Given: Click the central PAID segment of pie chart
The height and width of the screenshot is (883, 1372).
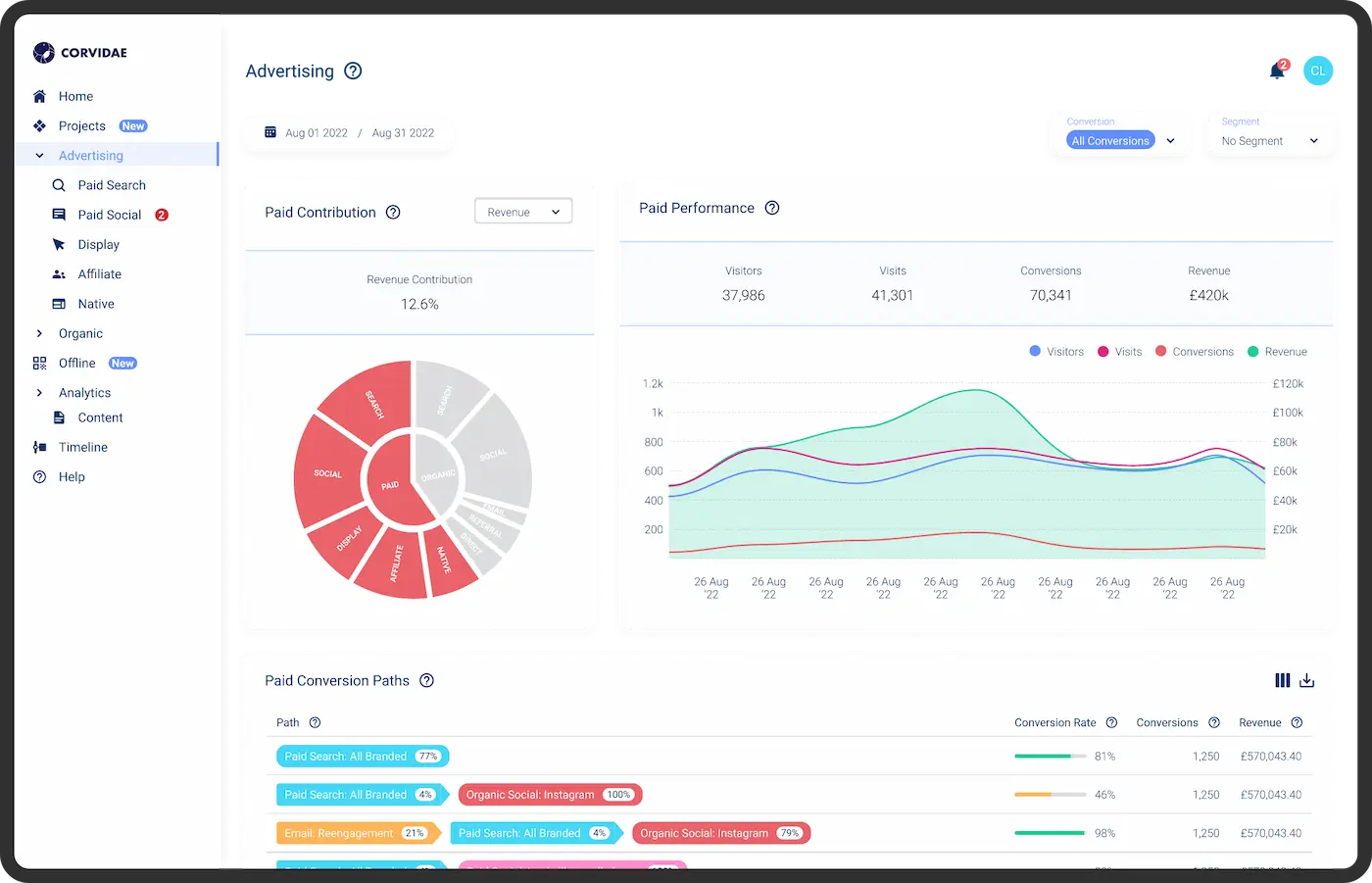Looking at the screenshot, I should [x=395, y=482].
